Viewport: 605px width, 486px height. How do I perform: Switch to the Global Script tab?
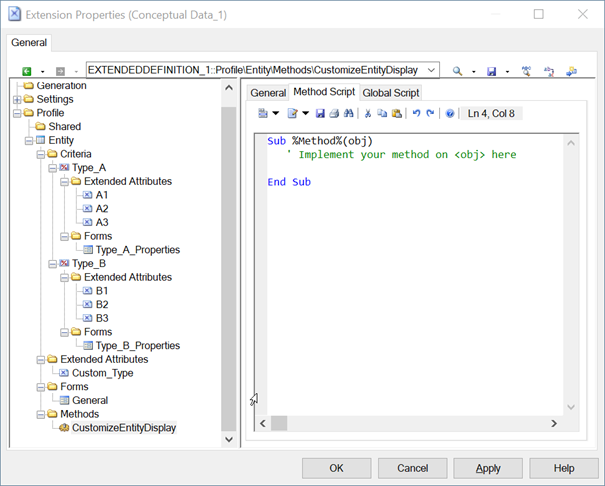pyautogui.click(x=391, y=93)
